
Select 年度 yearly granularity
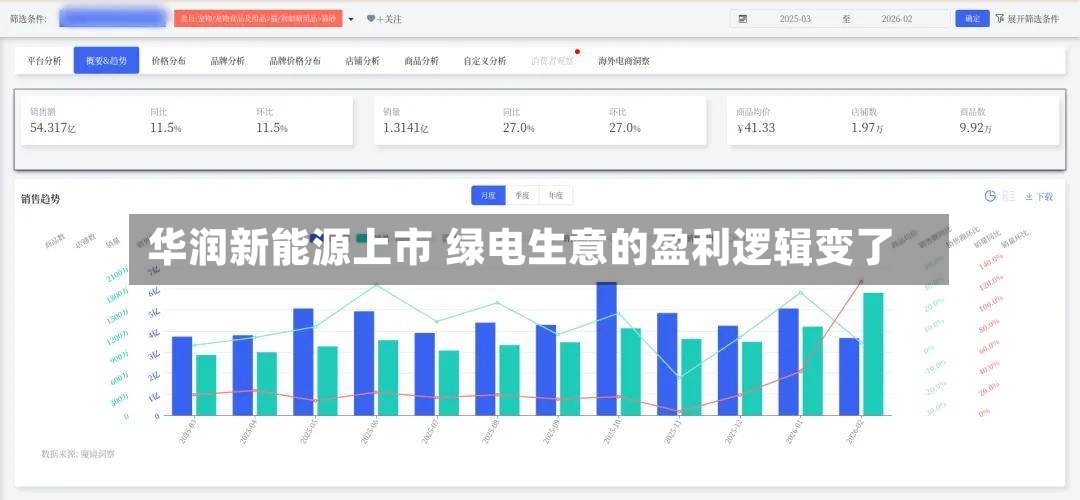(x=556, y=196)
